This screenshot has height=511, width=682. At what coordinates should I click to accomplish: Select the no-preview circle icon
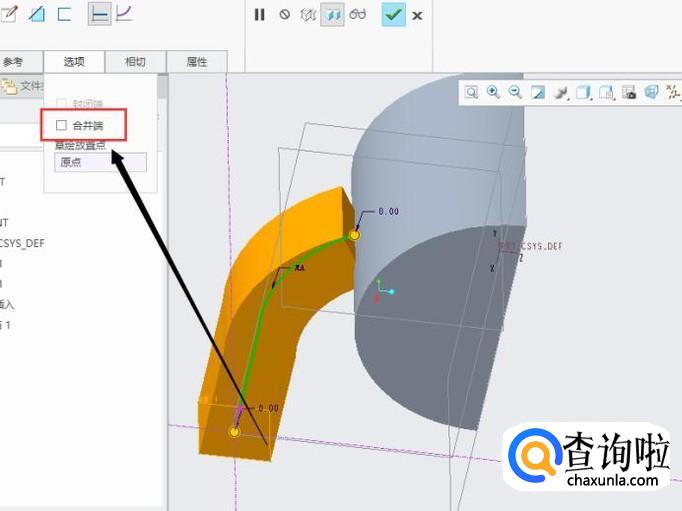[x=284, y=15]
